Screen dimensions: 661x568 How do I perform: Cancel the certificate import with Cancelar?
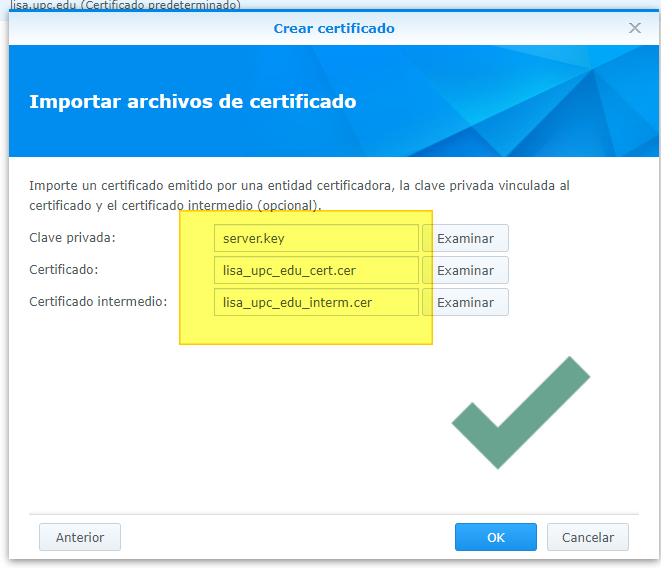[x=587, y=537]
